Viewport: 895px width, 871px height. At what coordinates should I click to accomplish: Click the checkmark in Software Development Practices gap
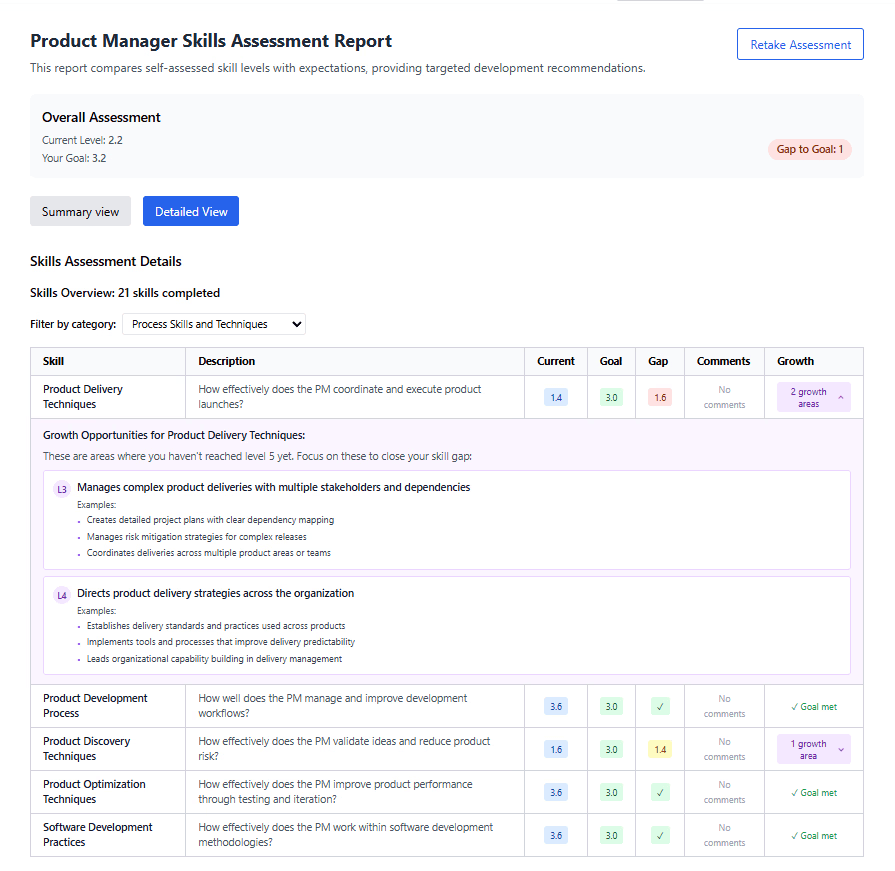click(x=660, y=836)
